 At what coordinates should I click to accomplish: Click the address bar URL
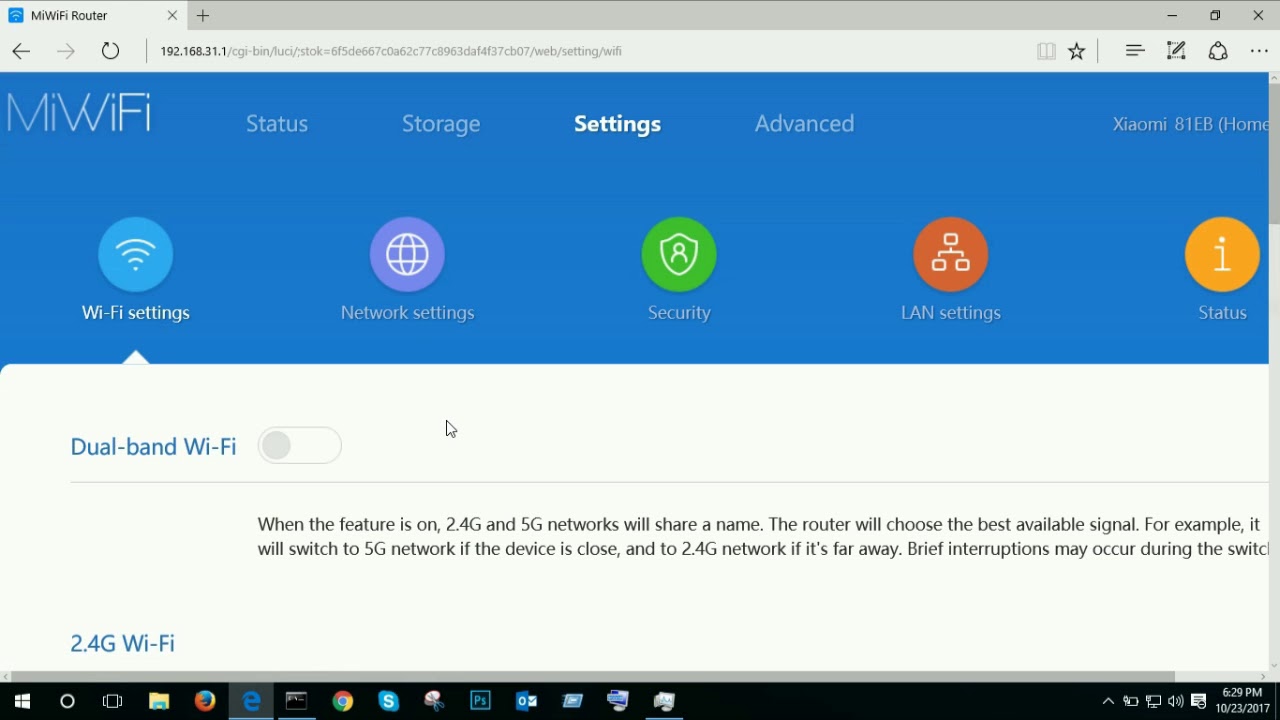pos(391,51)
